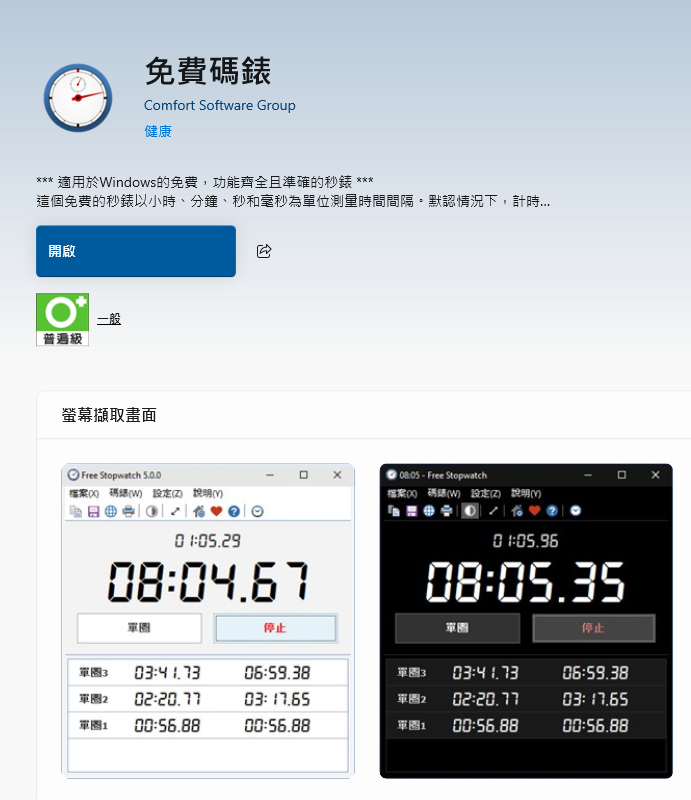Open the 設定(Z) menu in the light stopwatch window
Viewport: 691px width, 800px height.
[x=167, y=493]
